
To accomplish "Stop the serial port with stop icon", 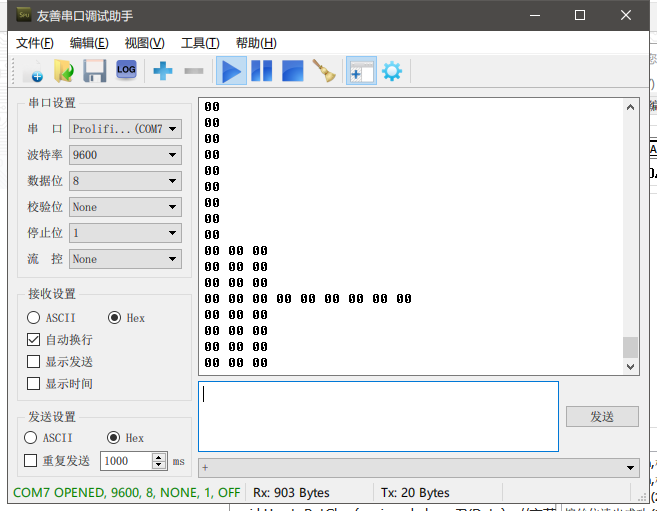I will click(292, 71).
